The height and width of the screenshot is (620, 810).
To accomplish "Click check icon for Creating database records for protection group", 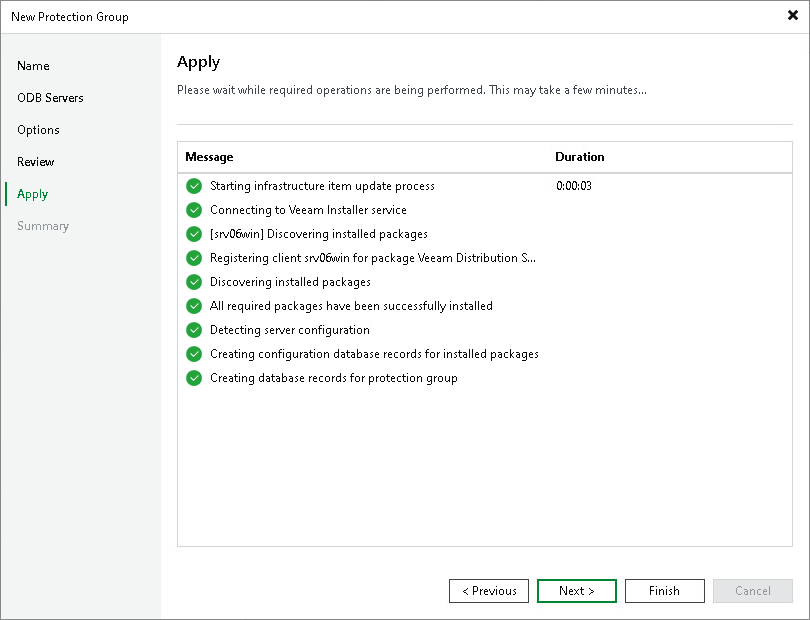I will pyautogui.click(x=194, y=378).
